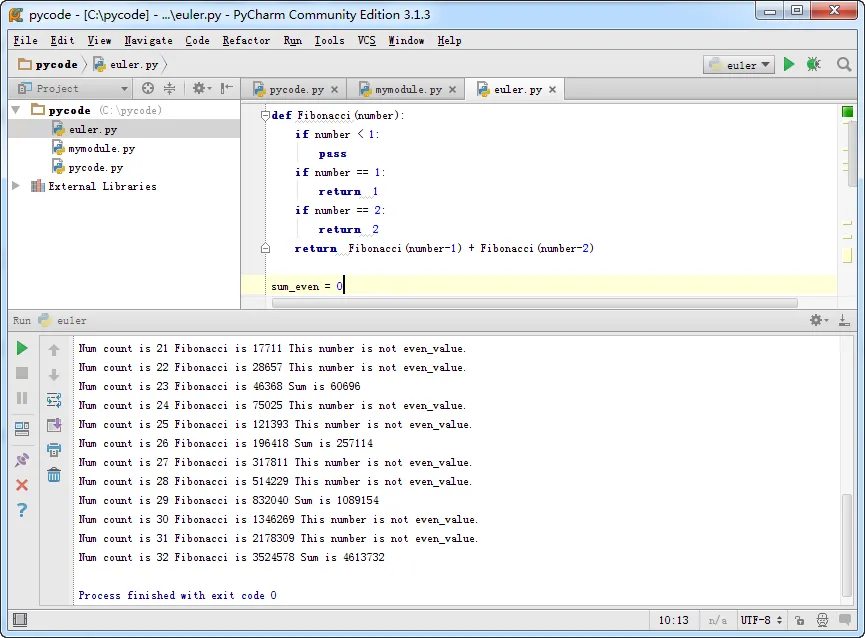Open the Help menu
The width and height of the screenshot is (865, 638).
tap(450, 40)
